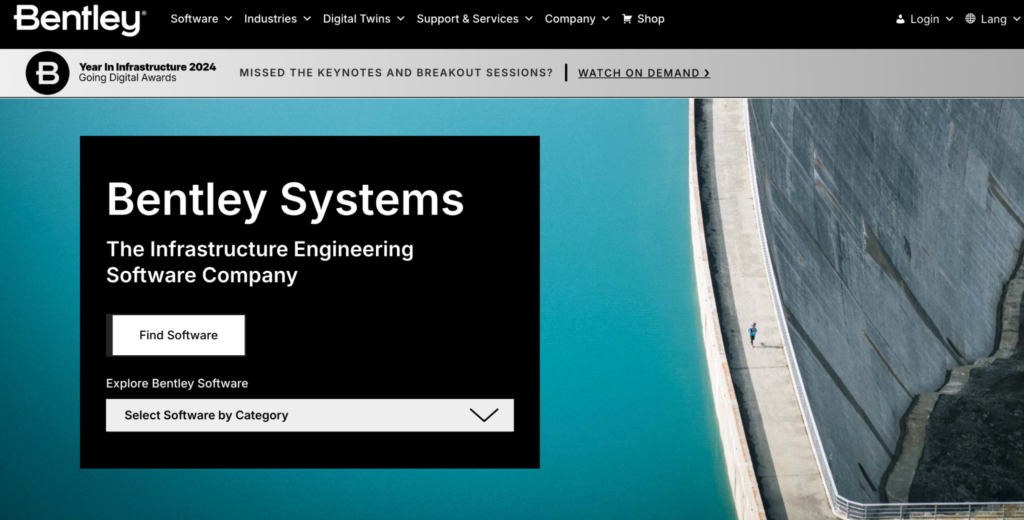
Task: Click the Infrastructure Engineering Software Company subtitle
Action: pyautogui.click(x=260, y=262)
